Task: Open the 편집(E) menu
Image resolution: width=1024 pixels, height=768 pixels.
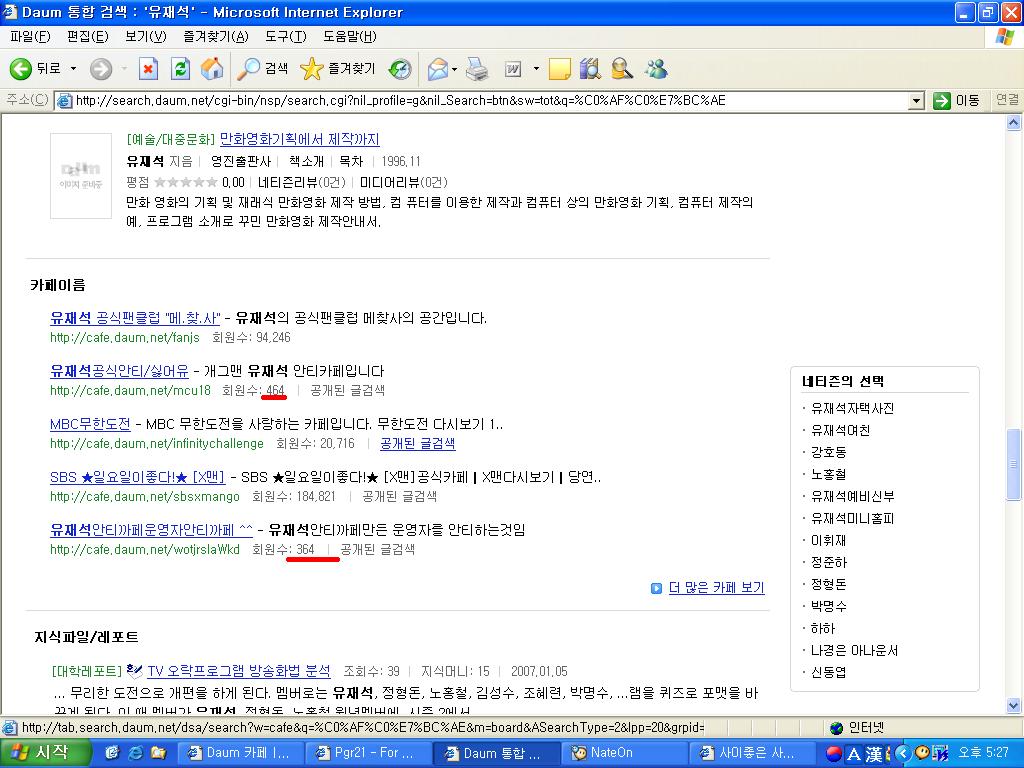Action: [x=88, y=37]
